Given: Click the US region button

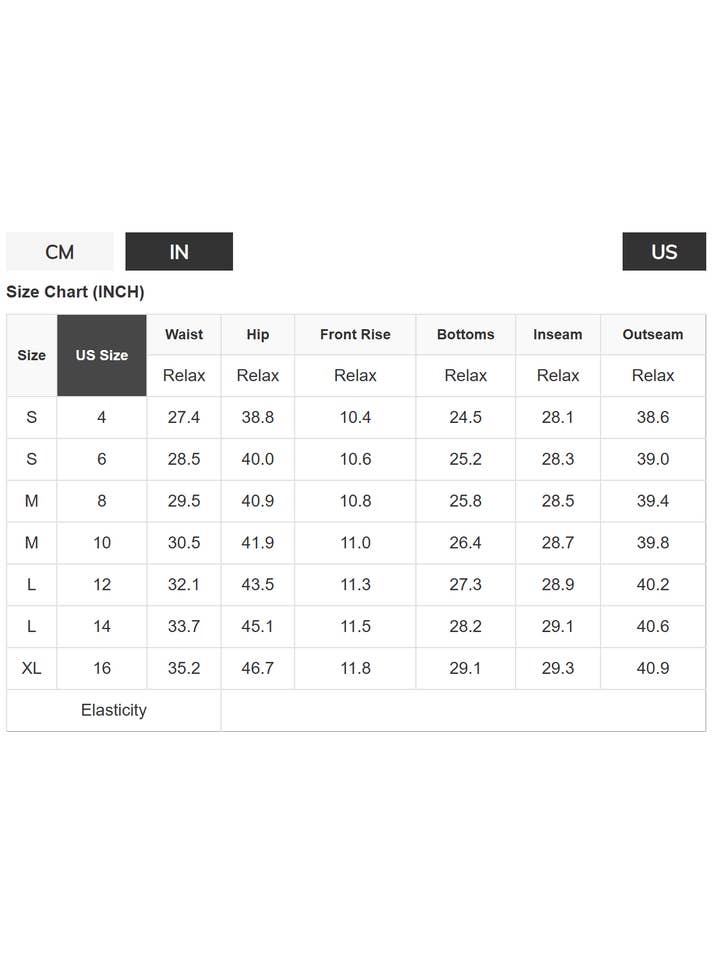Looking at the screenshot, I should click(664, 252).
